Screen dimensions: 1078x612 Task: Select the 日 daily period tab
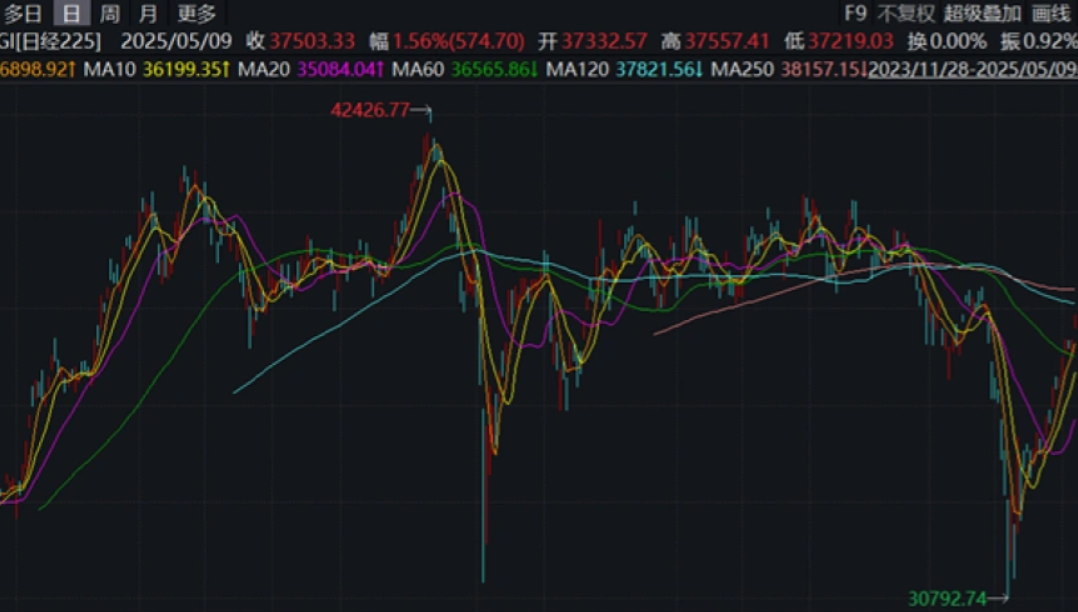click(x=70, y=14)
